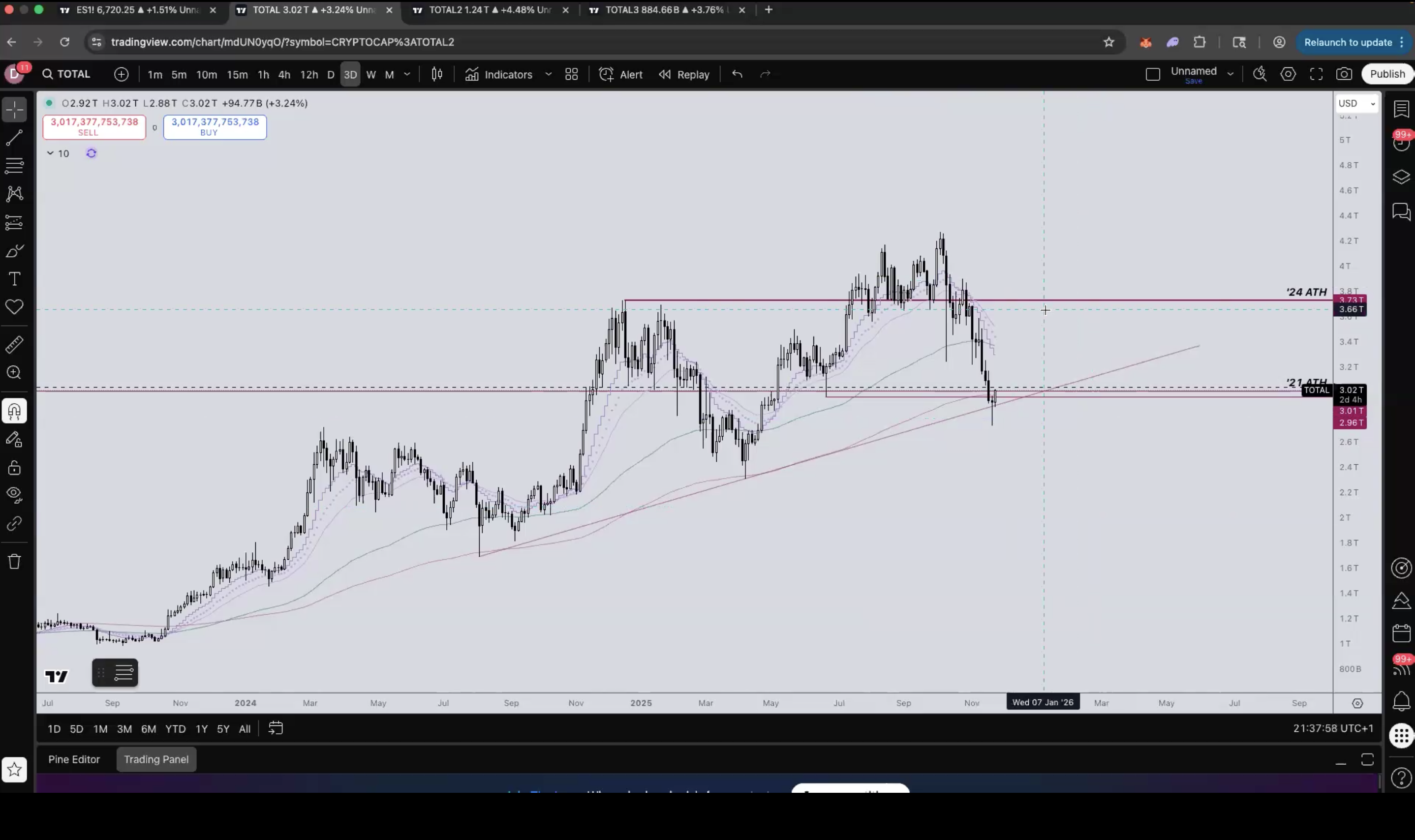Select the 1Y date range
The image size is (1415, 840).
tap(201, 728)
